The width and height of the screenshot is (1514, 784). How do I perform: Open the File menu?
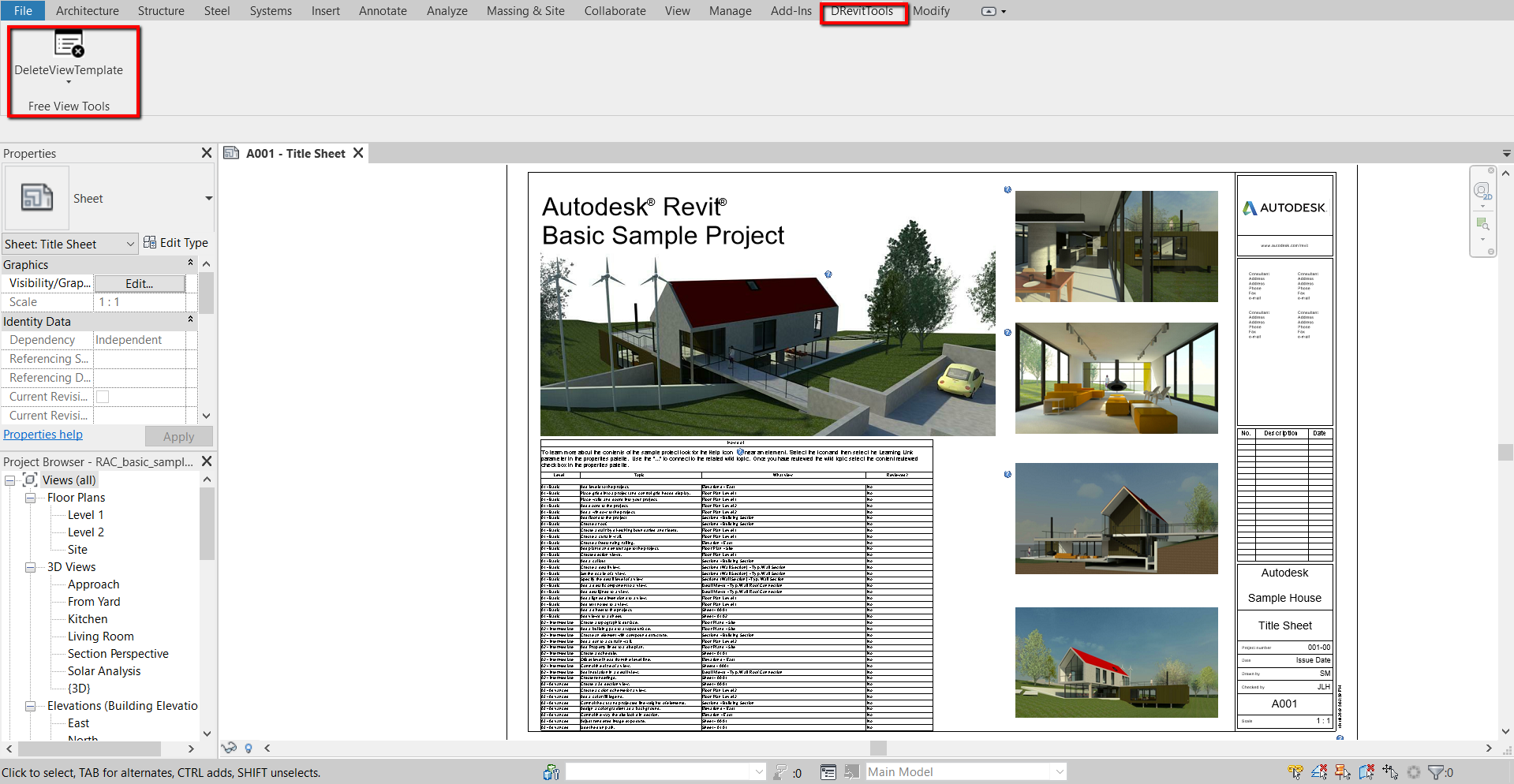[23, 10]
